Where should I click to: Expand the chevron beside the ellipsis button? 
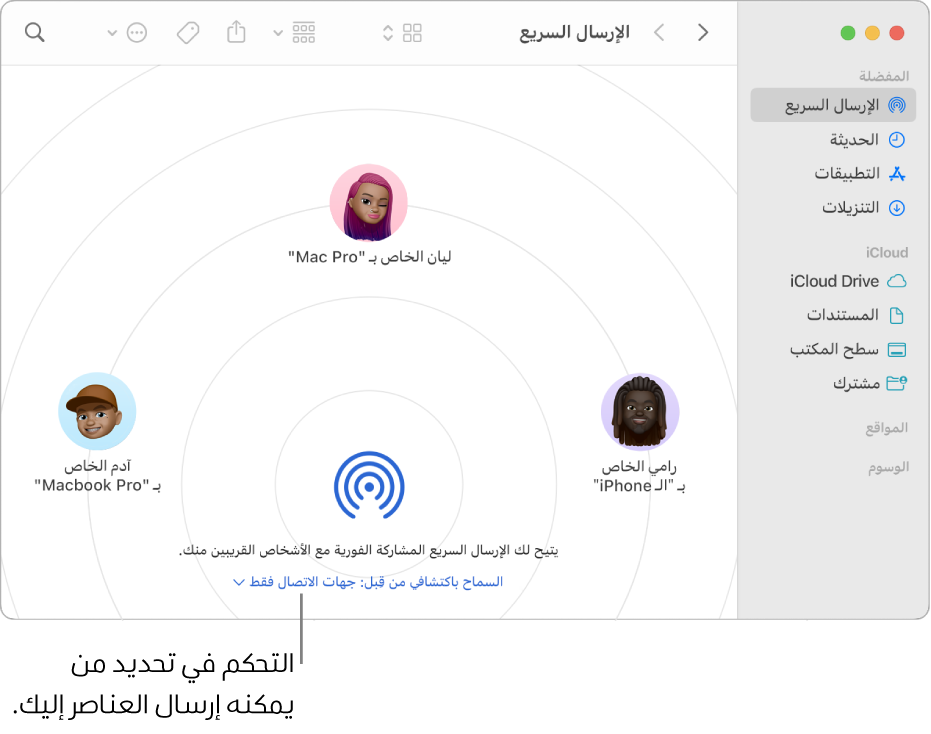click(112, 33)
